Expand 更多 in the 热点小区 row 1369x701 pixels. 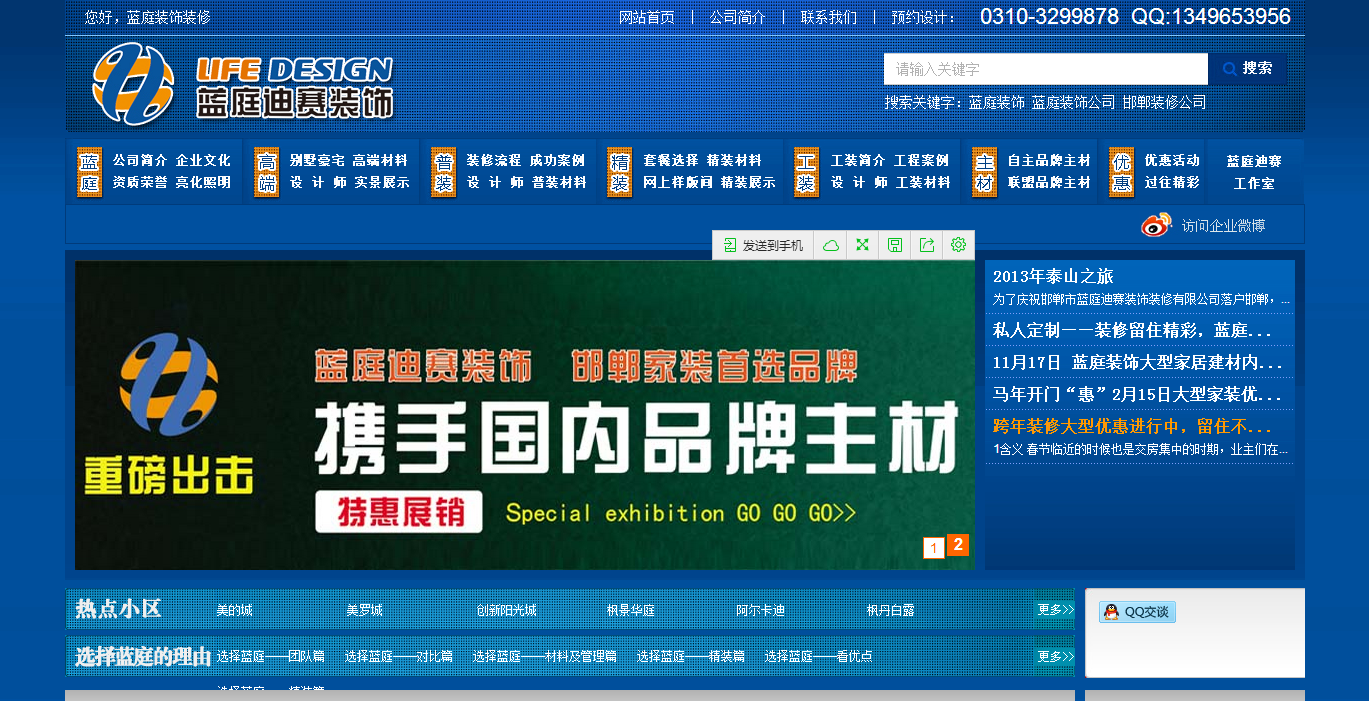1054,610
